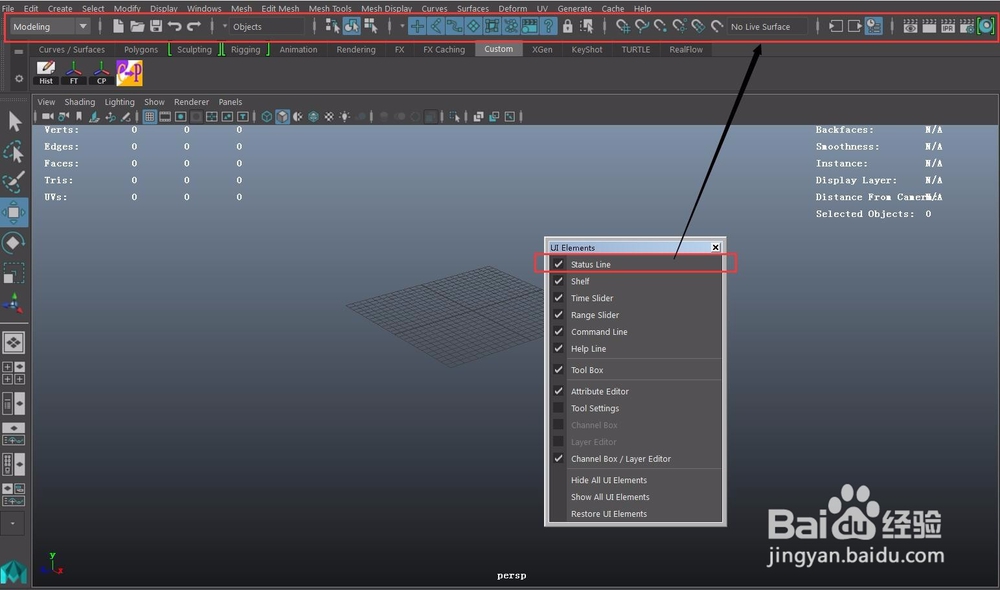Enable snap to curves magnet icon

point(642,26)
